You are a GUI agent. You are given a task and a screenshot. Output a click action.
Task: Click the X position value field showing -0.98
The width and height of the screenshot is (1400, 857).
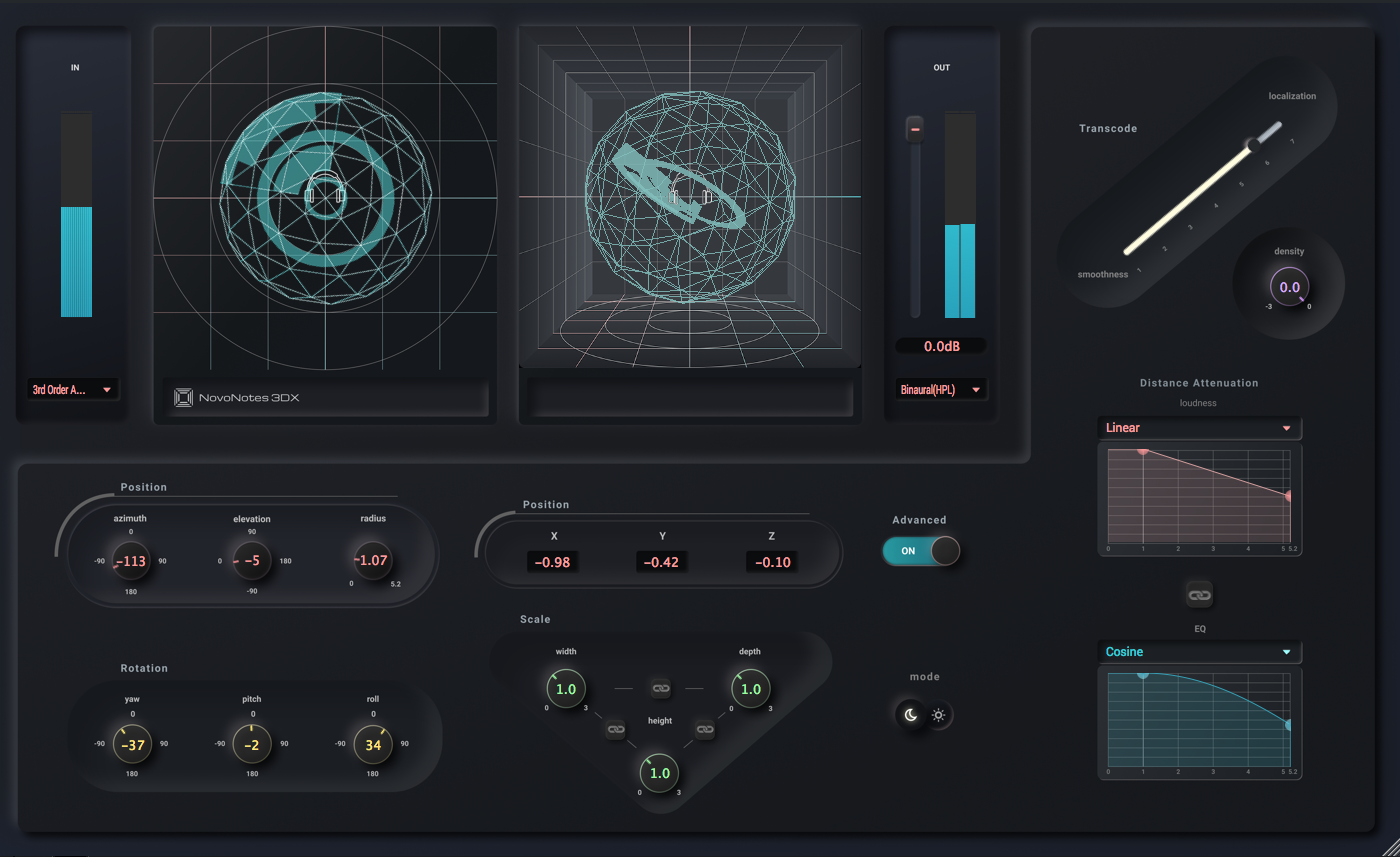554,562
